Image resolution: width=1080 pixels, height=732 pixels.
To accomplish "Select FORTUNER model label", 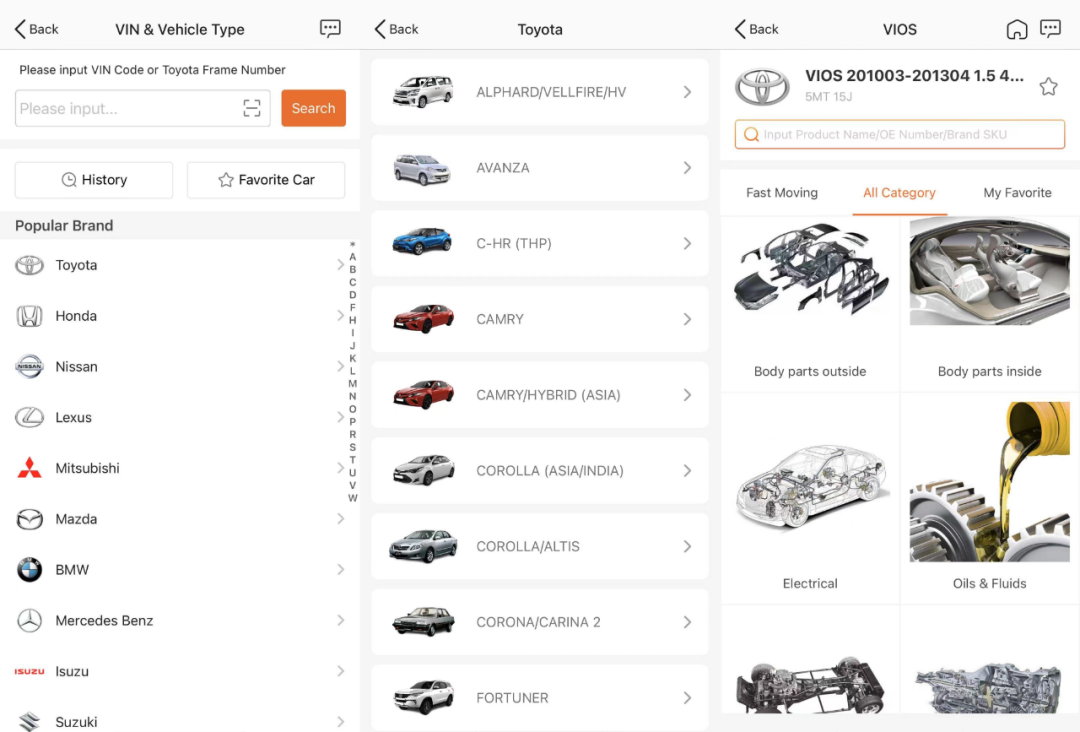I will (x=512, y=698).
